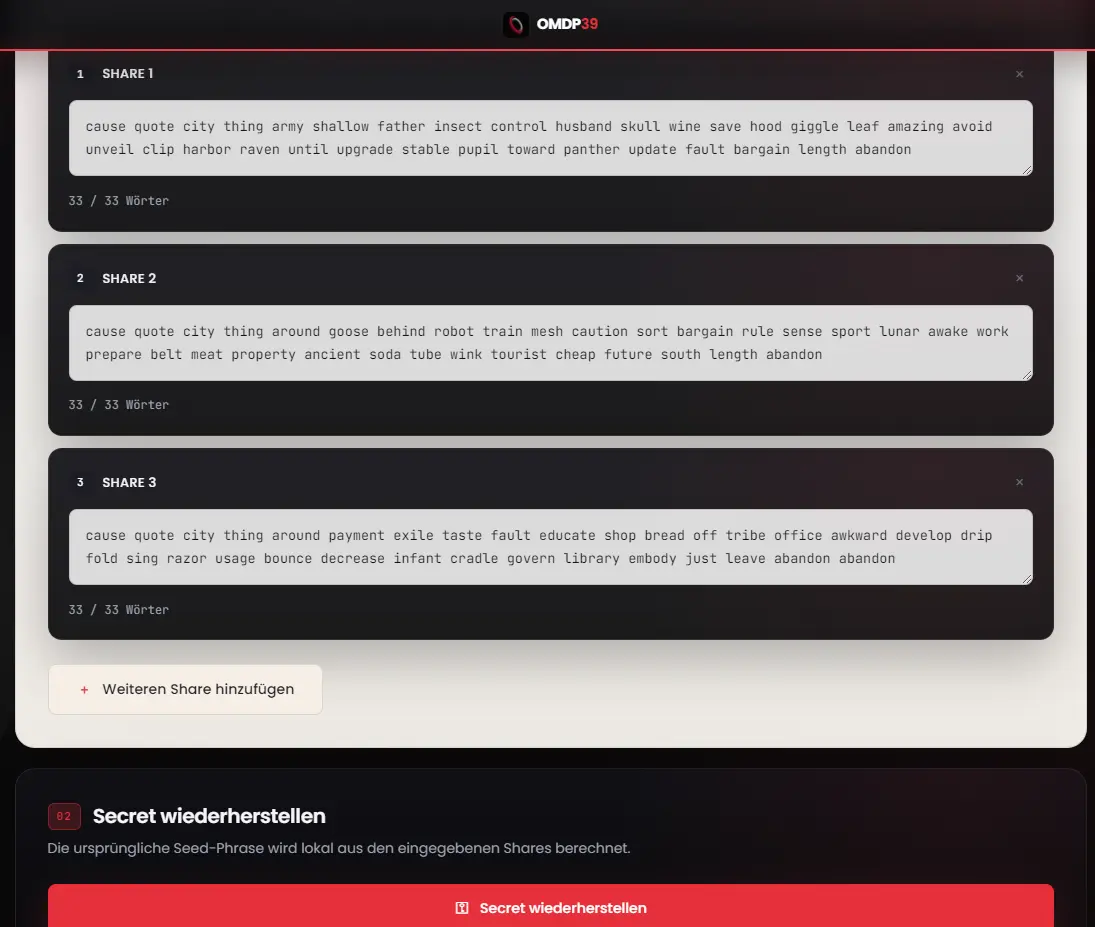The height and width of the screenshot is (927, 1095).
Task: Remove Share 1 with its X icon
Action: pyautogui.click(x=1019, y=74)
